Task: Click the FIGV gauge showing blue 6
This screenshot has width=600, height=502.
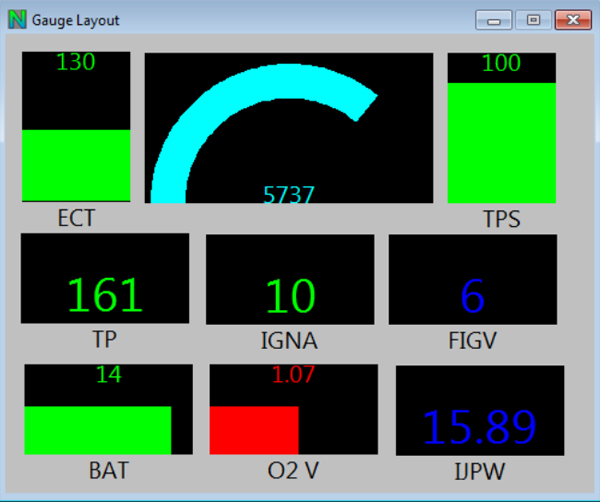Action: point(472,279)
